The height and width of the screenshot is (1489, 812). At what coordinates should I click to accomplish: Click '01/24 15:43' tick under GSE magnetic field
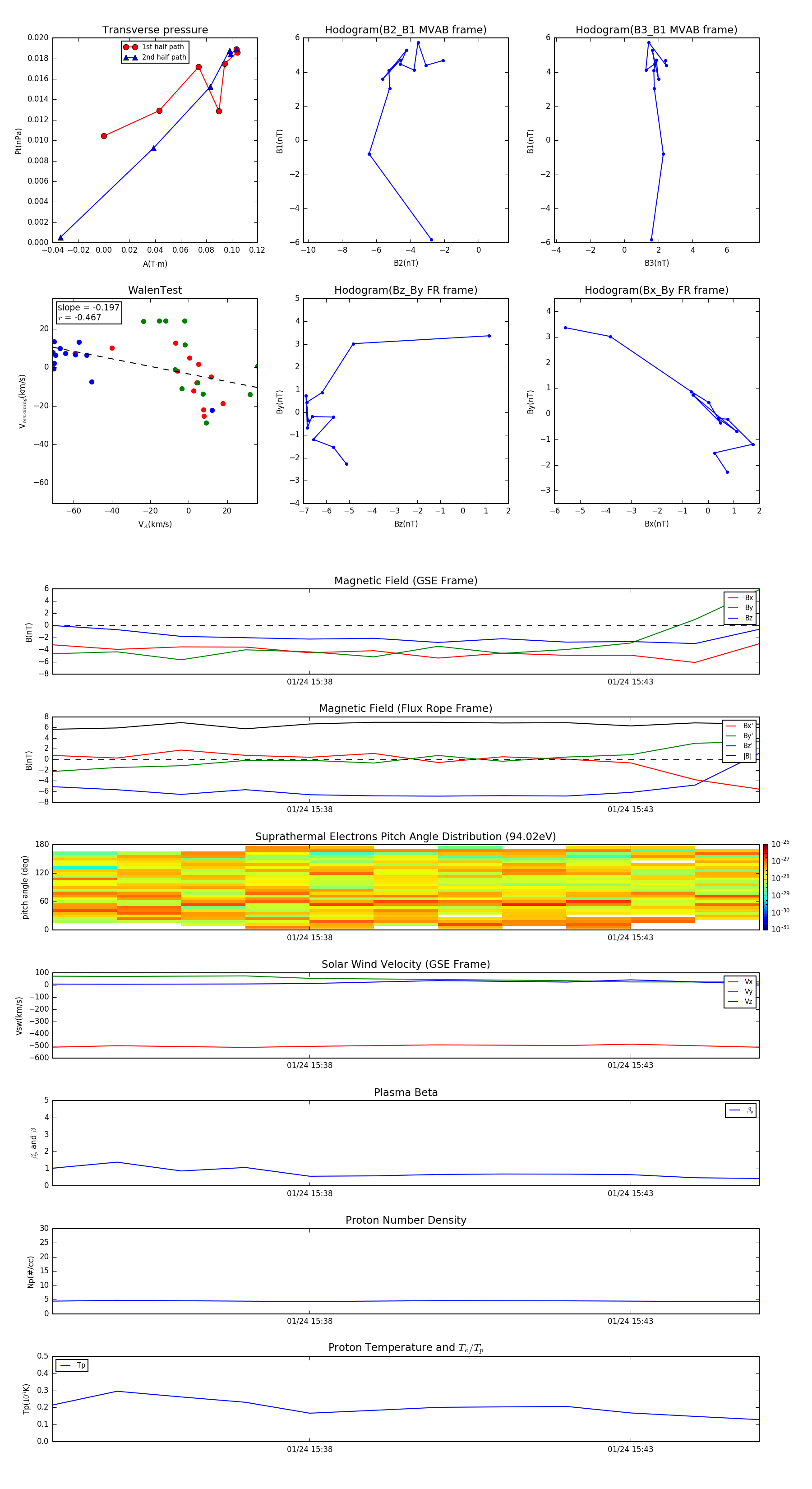tap(631, 682)
